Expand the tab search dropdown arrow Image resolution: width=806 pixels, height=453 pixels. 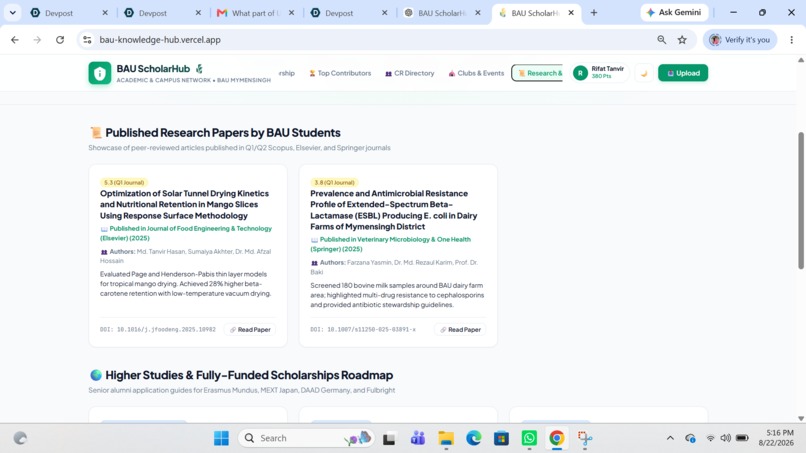point(12,12)
